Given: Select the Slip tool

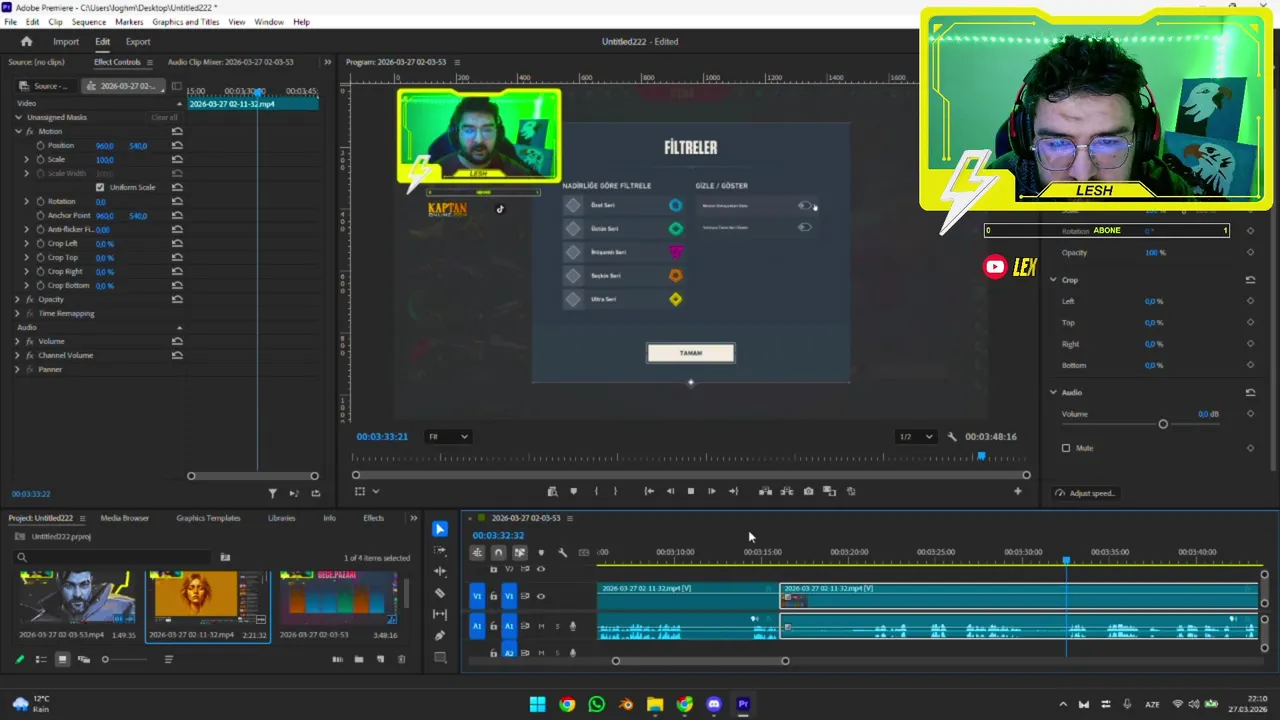Looking at the screenshot, I should pyautogui.click(x=440, y=614).
